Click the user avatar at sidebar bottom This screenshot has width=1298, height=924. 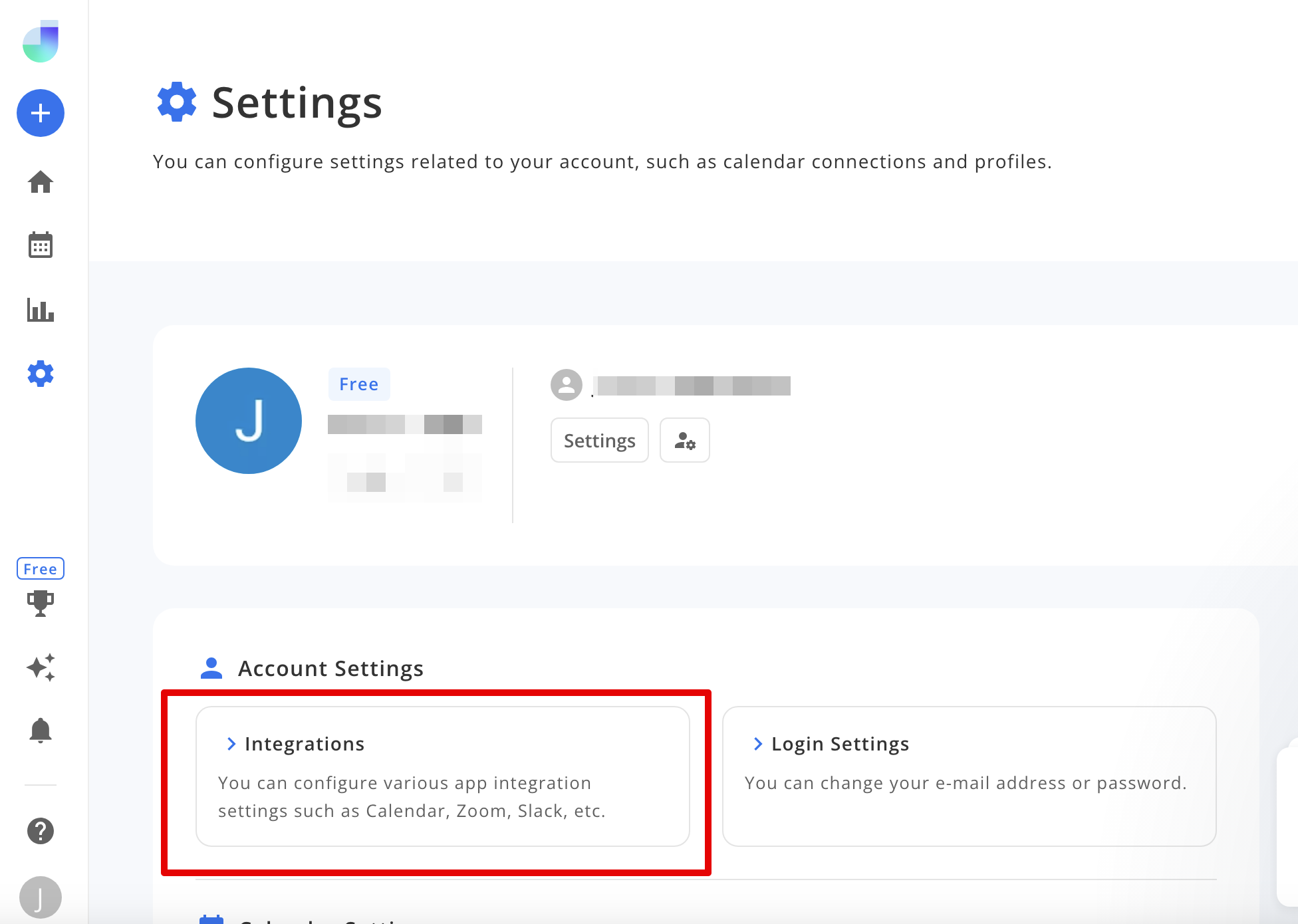click(41, 897)
